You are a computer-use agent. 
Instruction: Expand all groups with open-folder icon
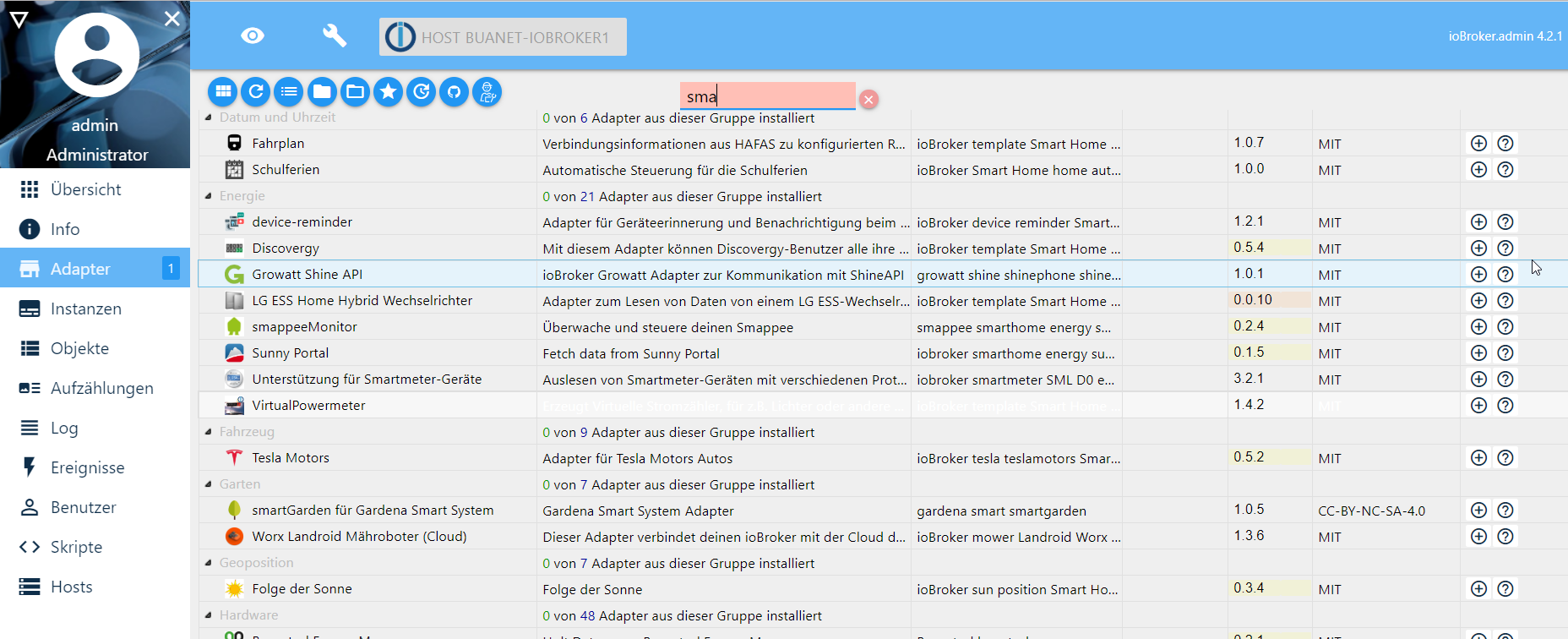356,91
